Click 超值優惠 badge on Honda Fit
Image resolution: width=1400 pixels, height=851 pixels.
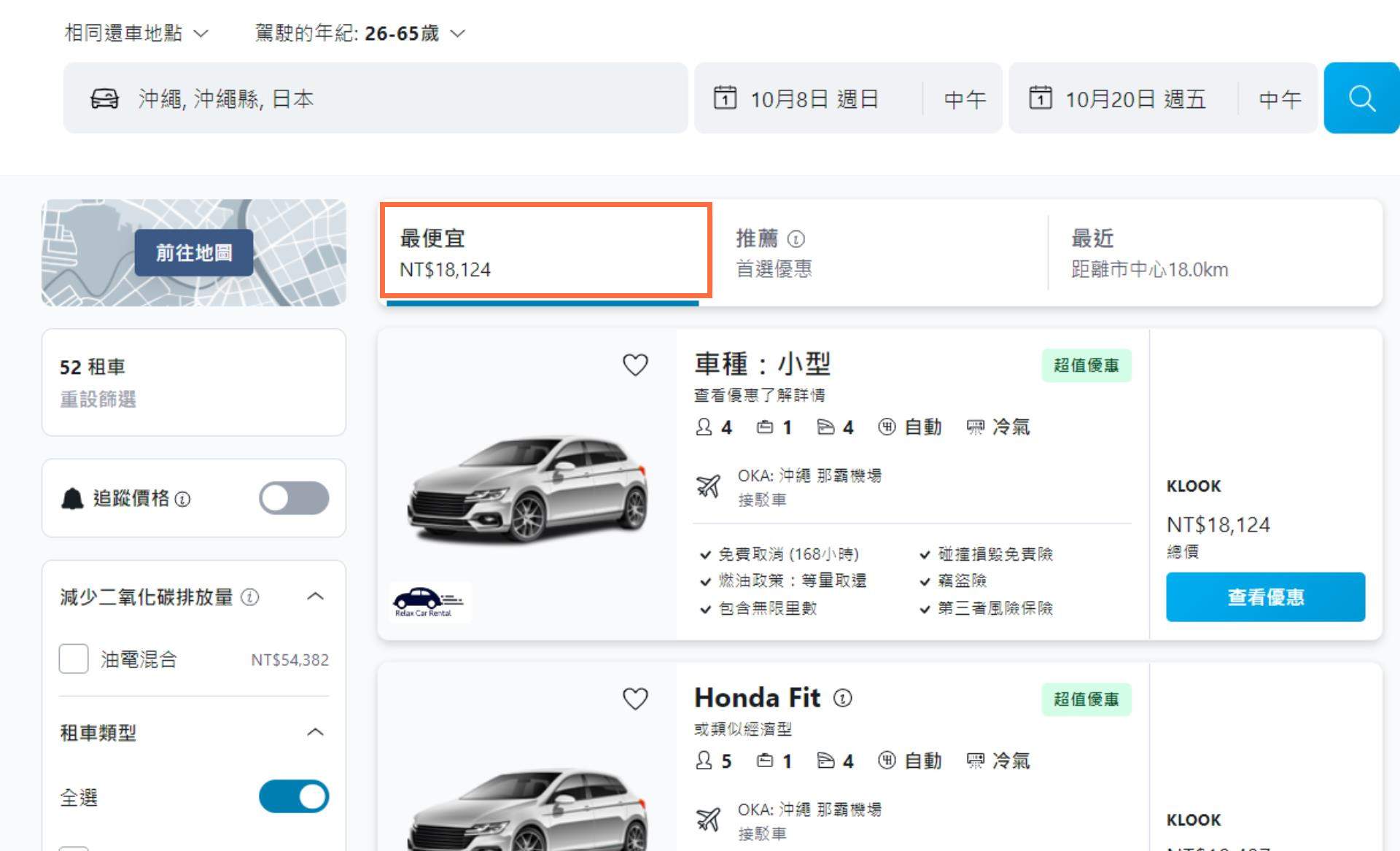click(1086, 699)
